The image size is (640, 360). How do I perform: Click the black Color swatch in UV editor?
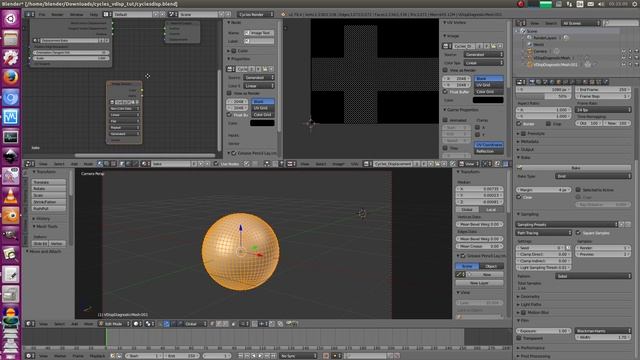pos(488,100)
